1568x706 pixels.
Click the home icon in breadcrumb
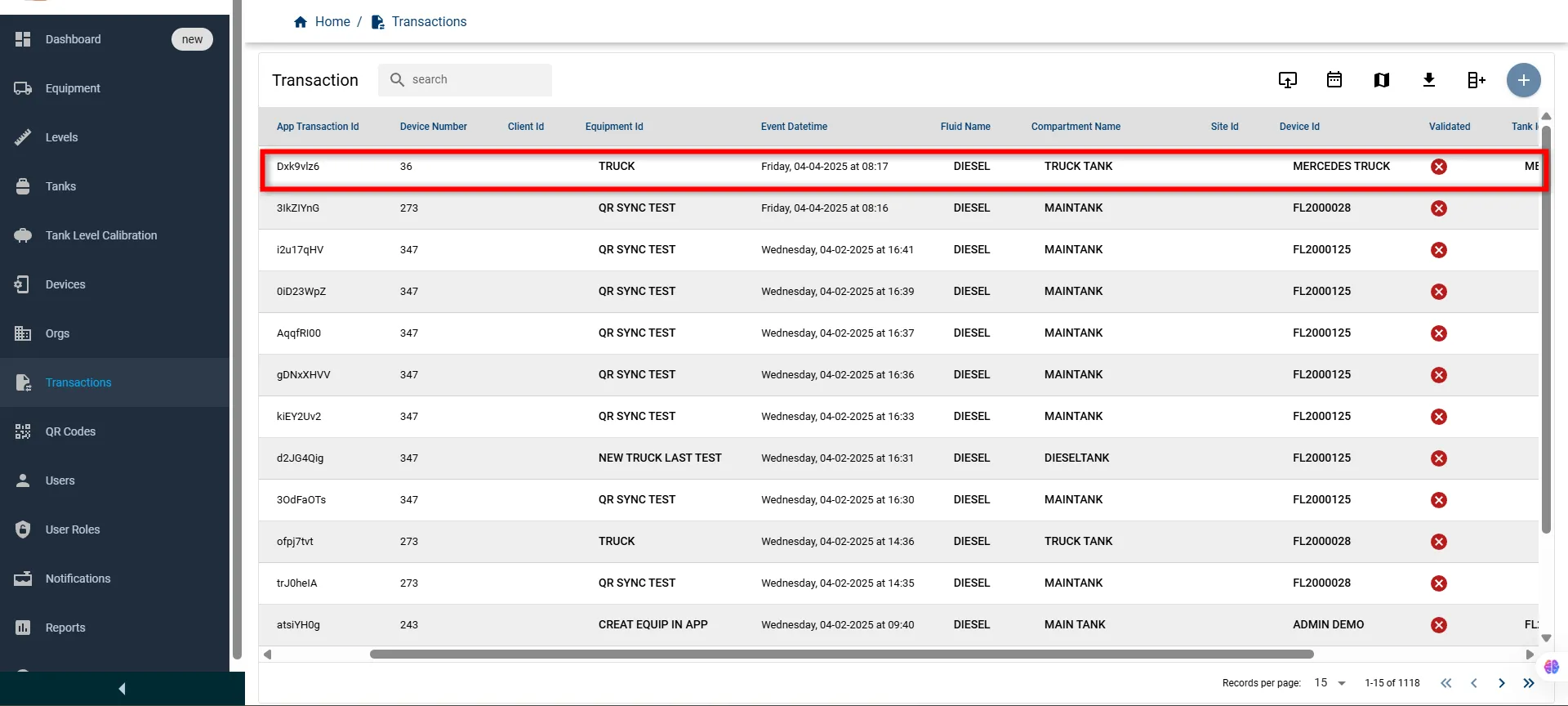301,22
